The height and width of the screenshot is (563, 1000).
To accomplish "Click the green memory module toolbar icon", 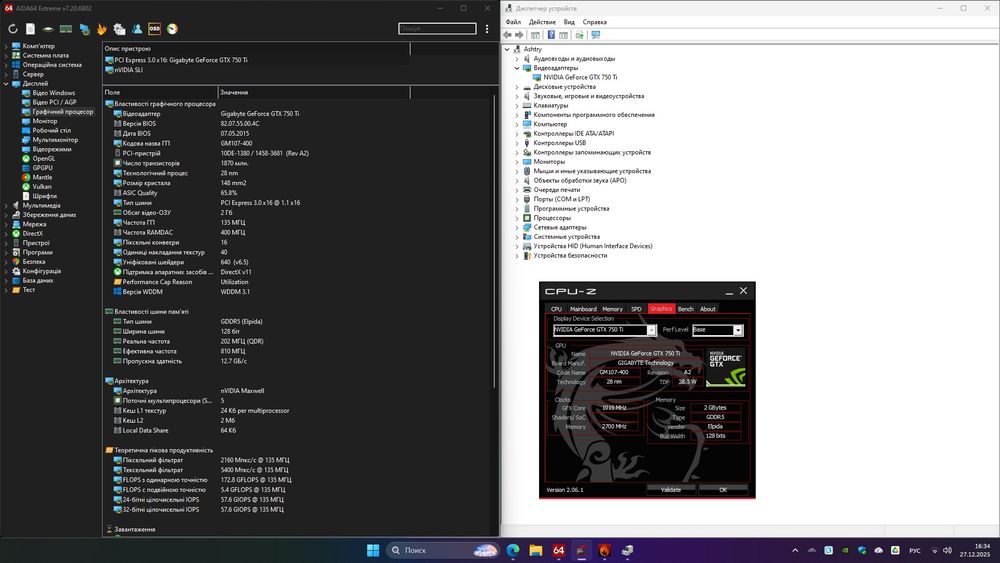I will click(x=66, y=29).
